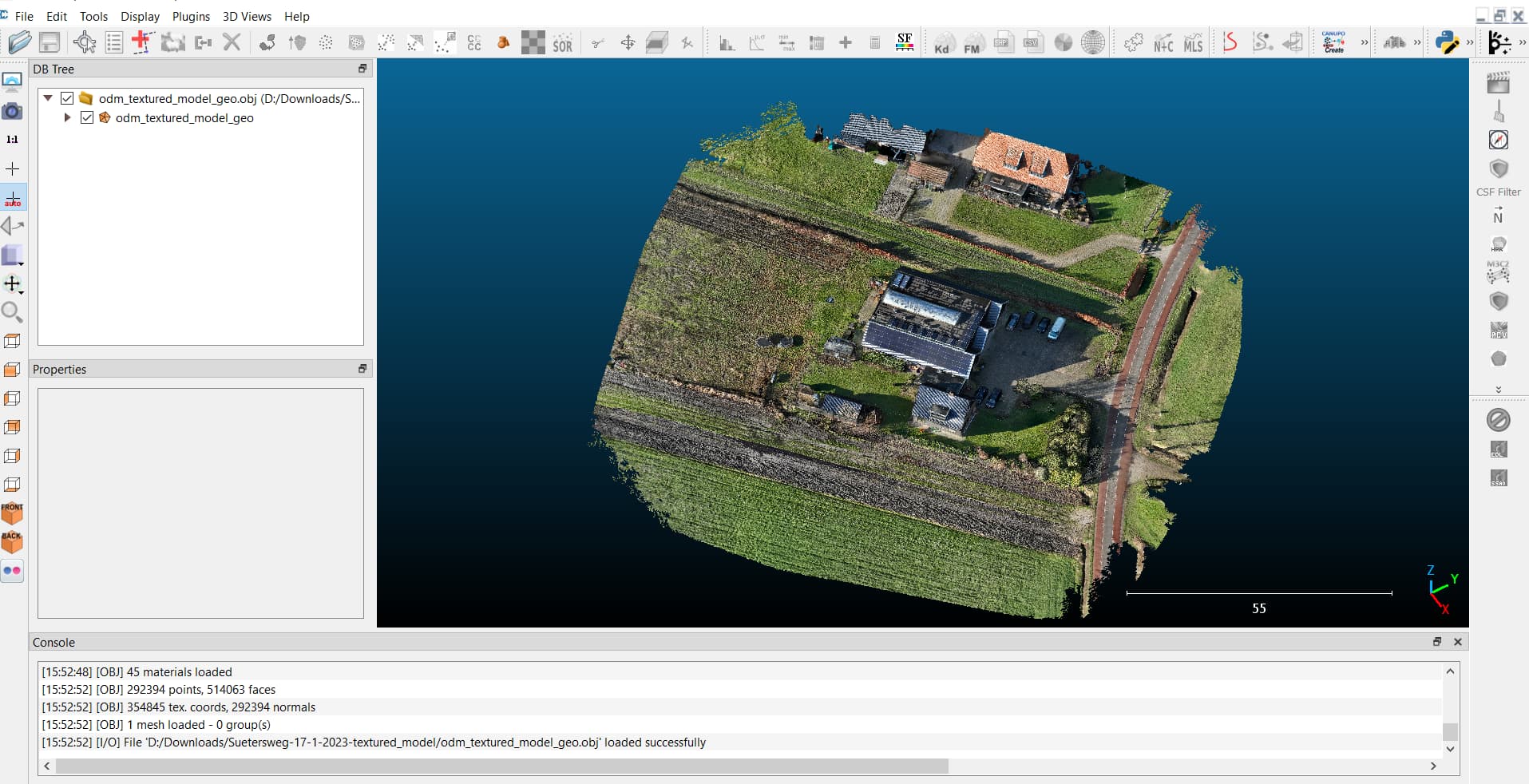Image resolution: width=1529 pixels, height=784 pixels.
Task: Open the SF scalar field color scale icon
Action: (904, 42)
